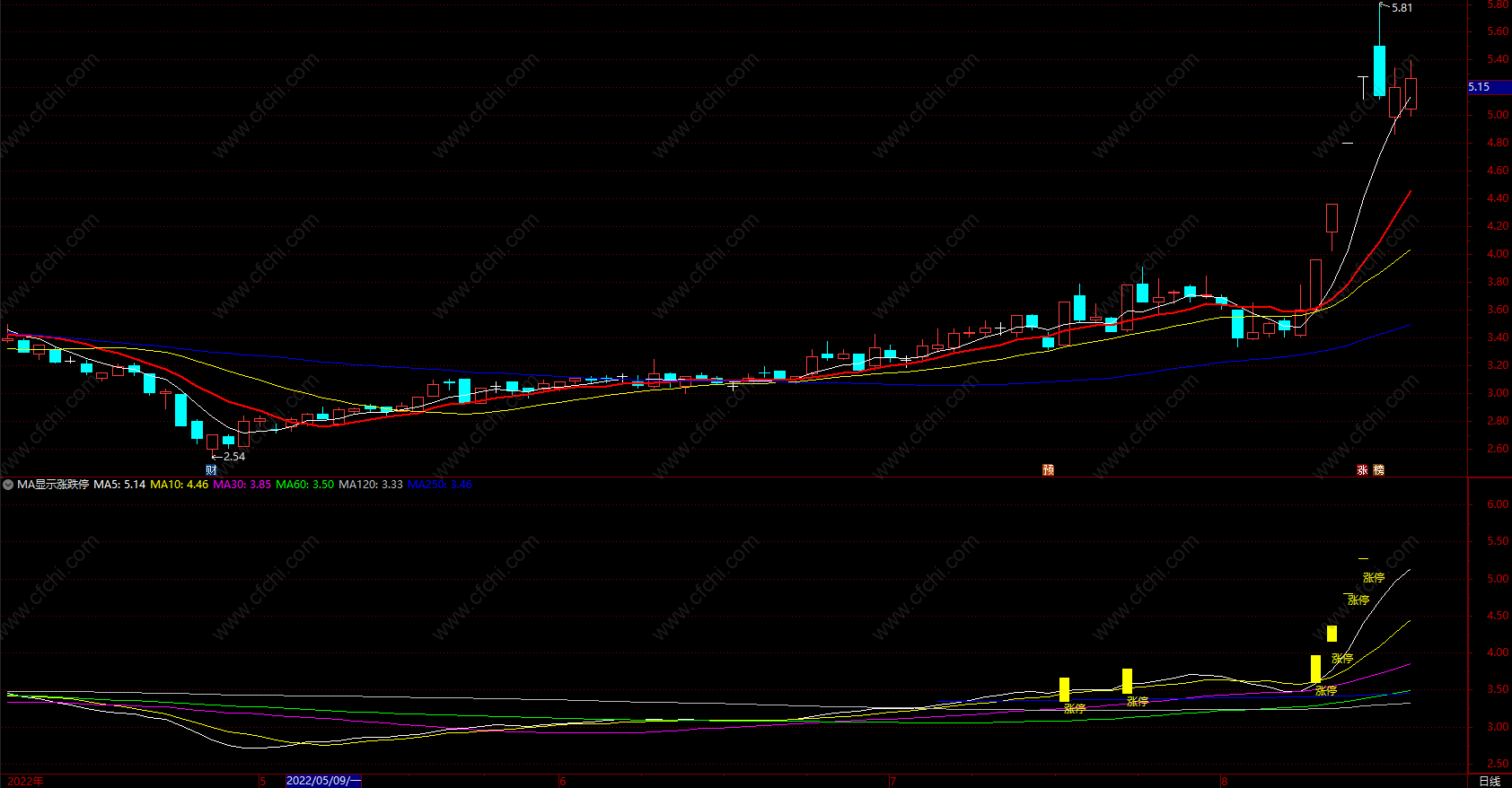Screen dimensions: 1512x788
Task: Select the MA120: 3.33 legend value
Action: (x=371, y=485)
